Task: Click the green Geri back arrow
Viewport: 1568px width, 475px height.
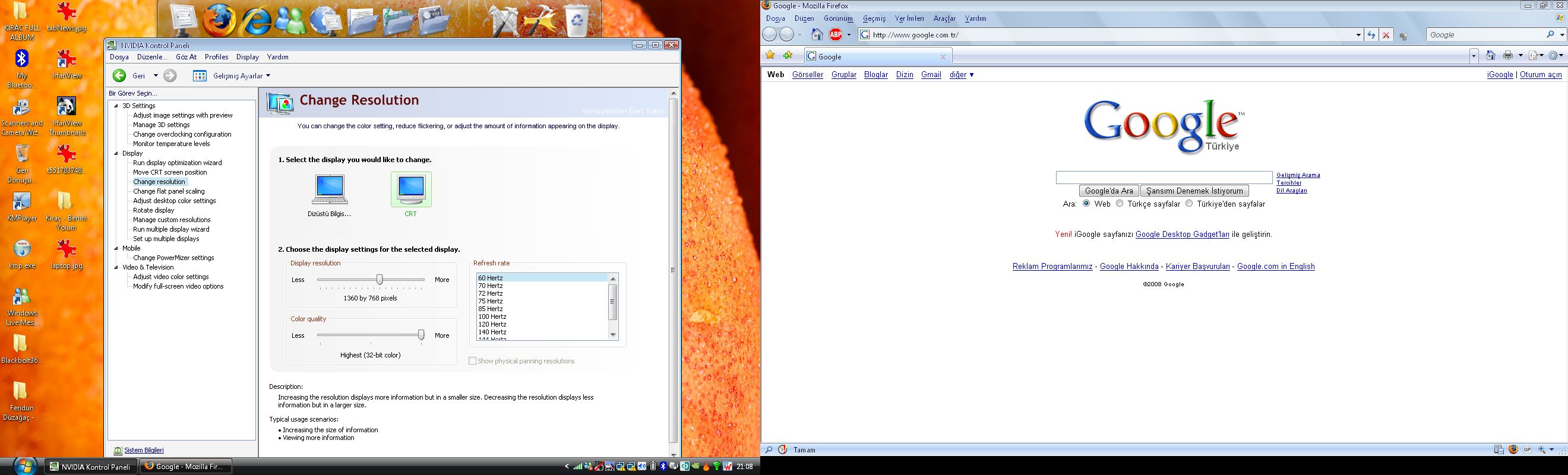Action: (119, 75)
